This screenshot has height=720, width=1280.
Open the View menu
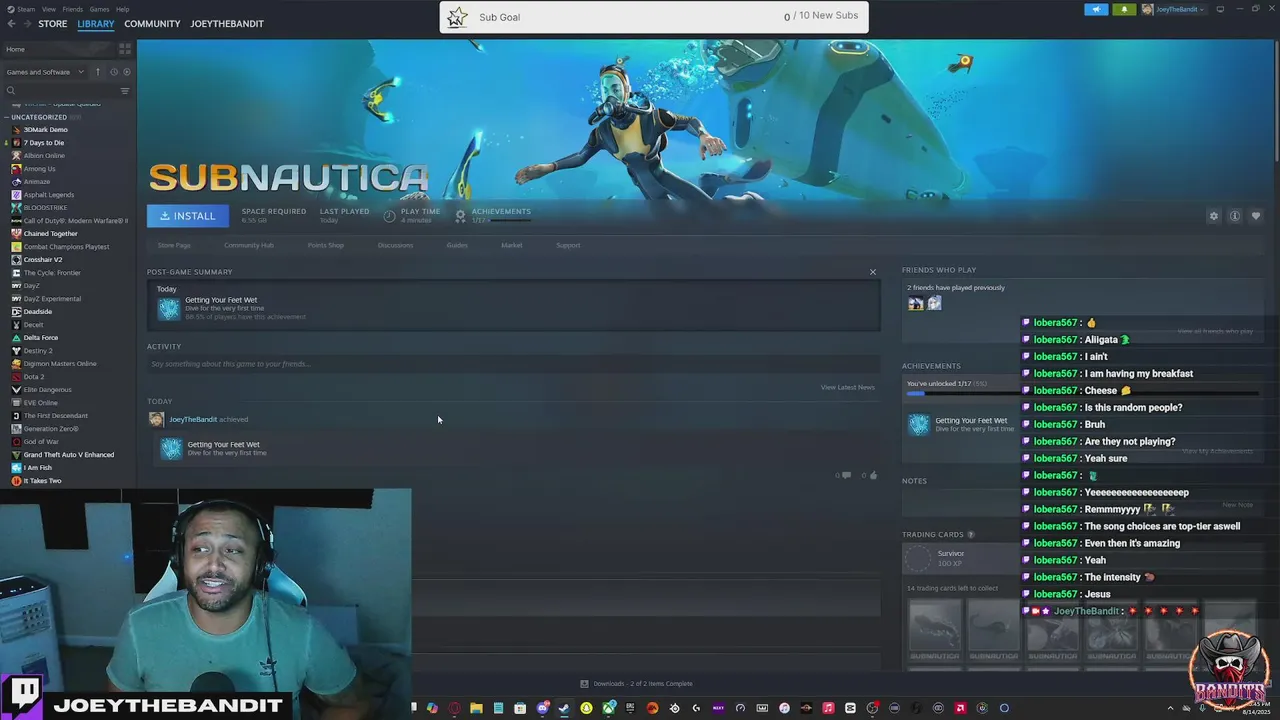coord(49,9)
